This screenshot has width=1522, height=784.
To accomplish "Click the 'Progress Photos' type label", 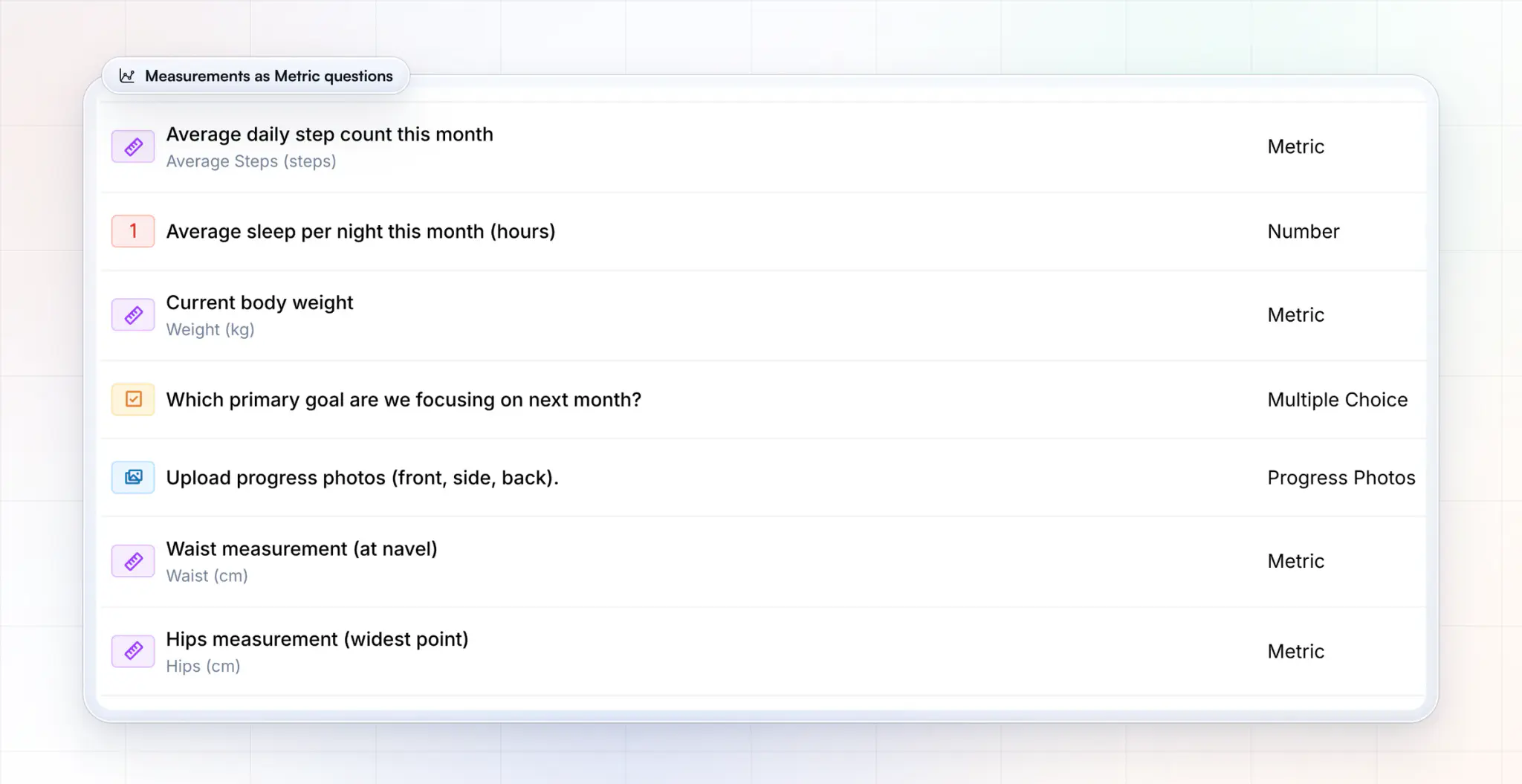I will click(1341, 478).
